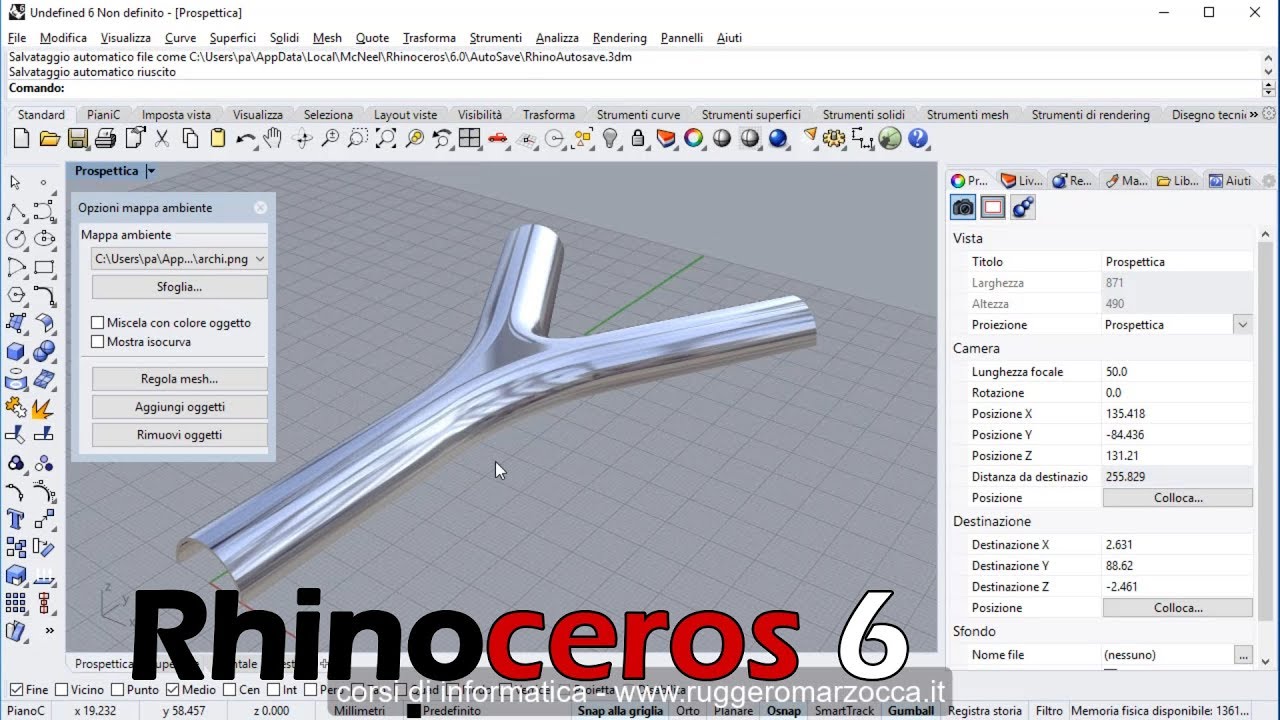Click the Save floppy disk icon

[x=78, y=139]
